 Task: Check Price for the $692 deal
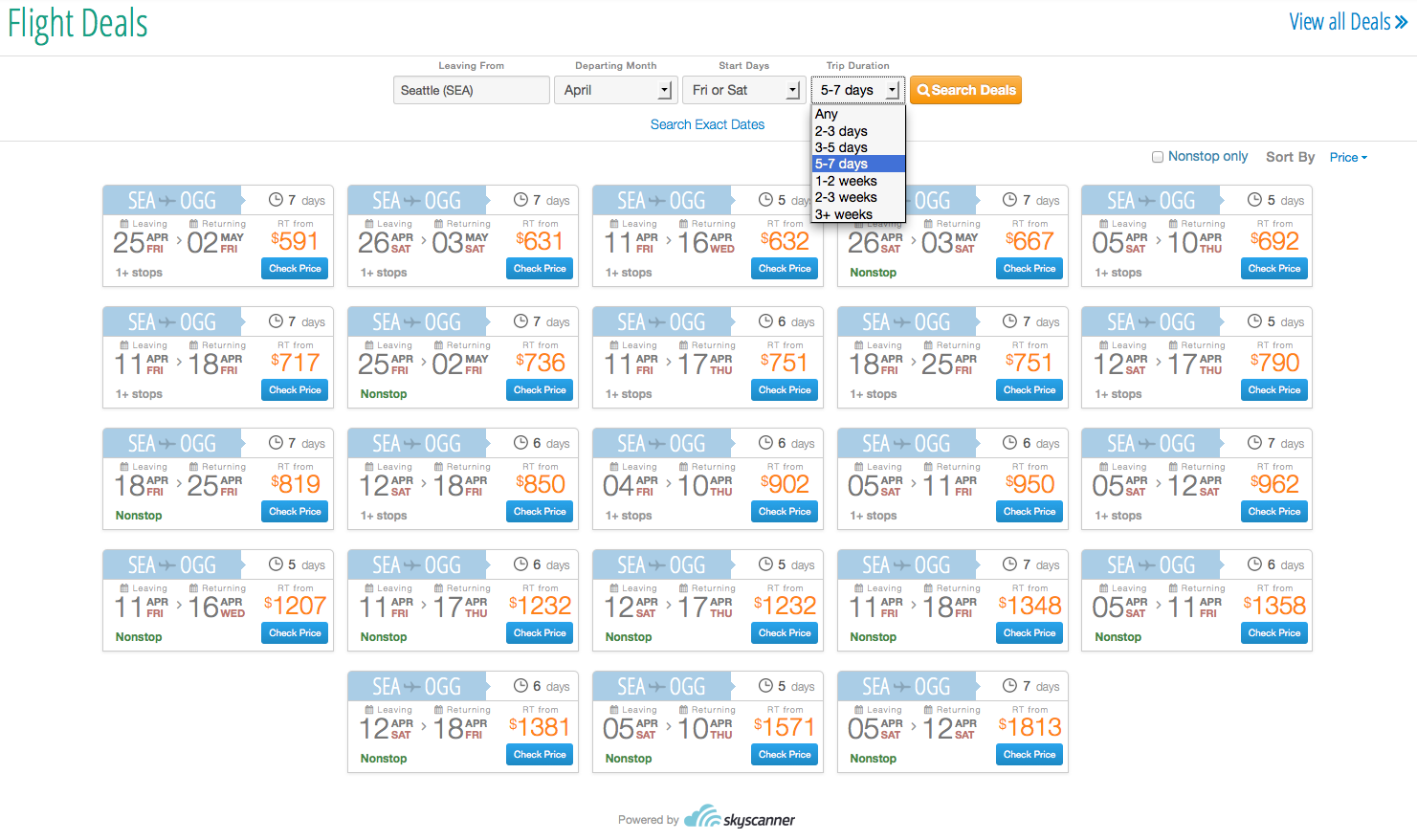coord(1274,269)
